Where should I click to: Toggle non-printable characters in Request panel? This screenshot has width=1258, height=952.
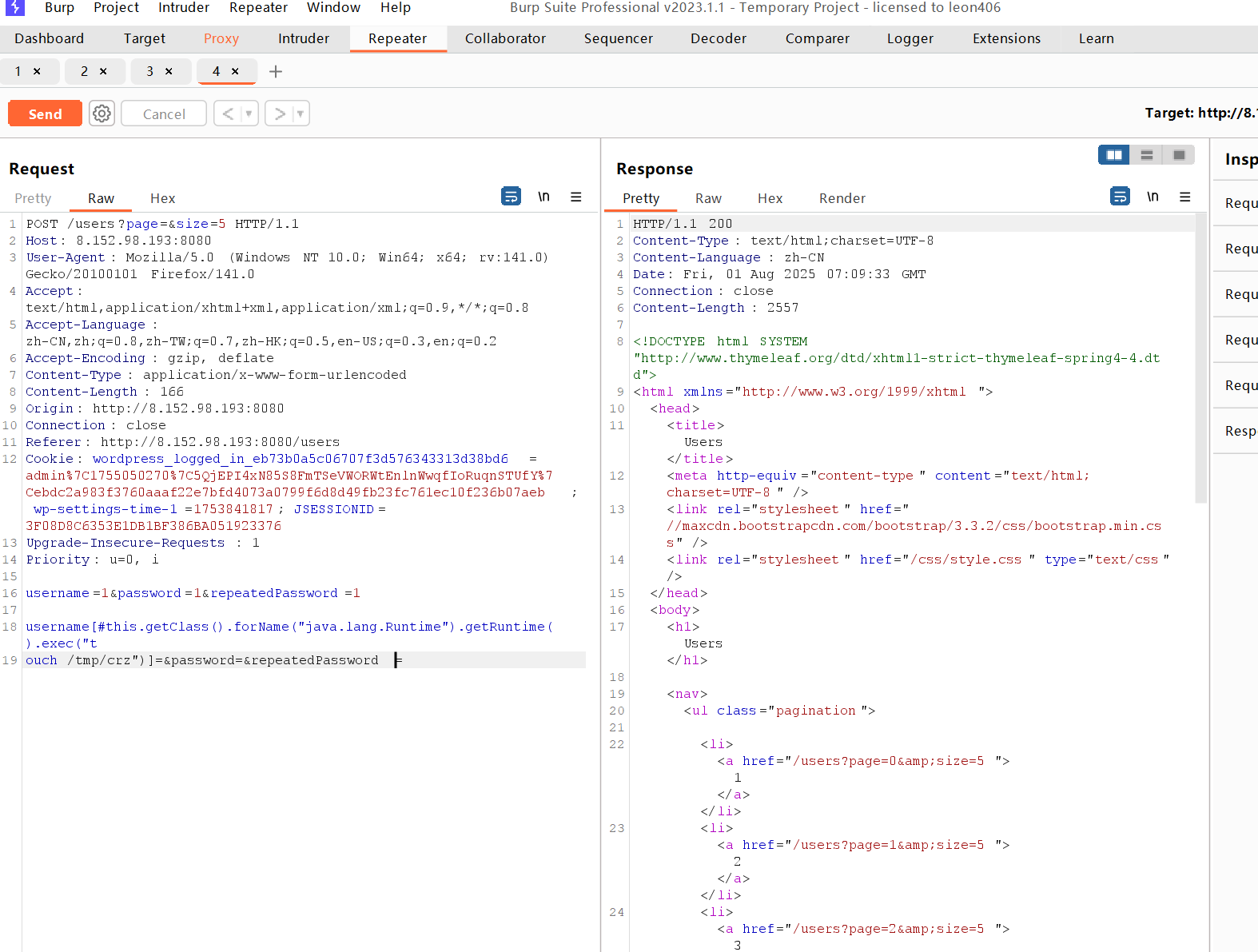coord(543,197)
